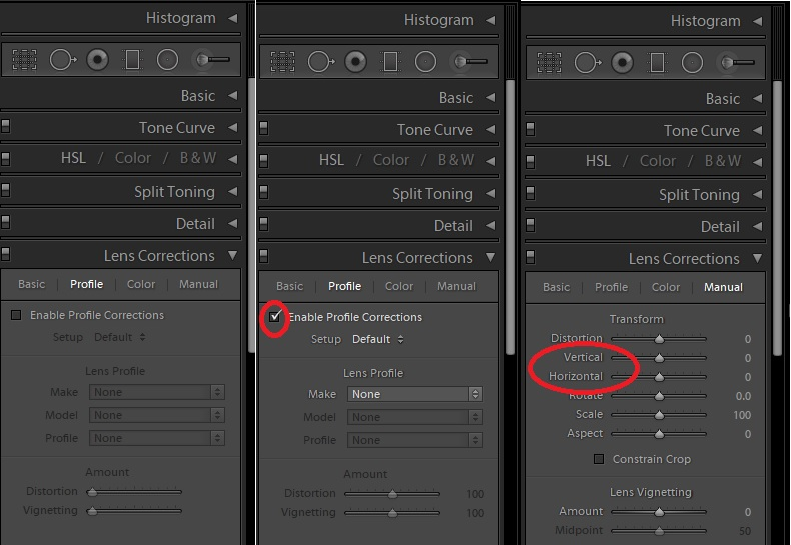
Task: Adjust Rotate slider
Action: coord(659,396)
